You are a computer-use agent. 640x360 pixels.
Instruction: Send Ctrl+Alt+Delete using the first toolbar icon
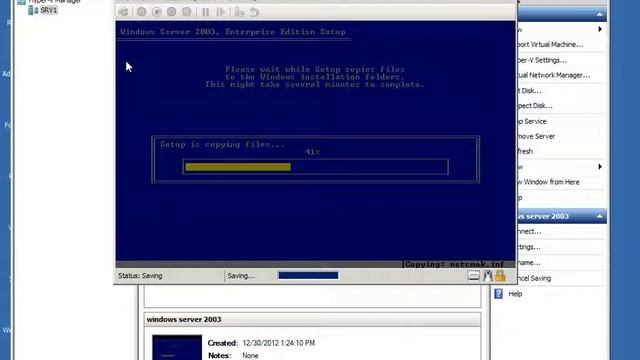pyautogui.click(x=123, y=12)
